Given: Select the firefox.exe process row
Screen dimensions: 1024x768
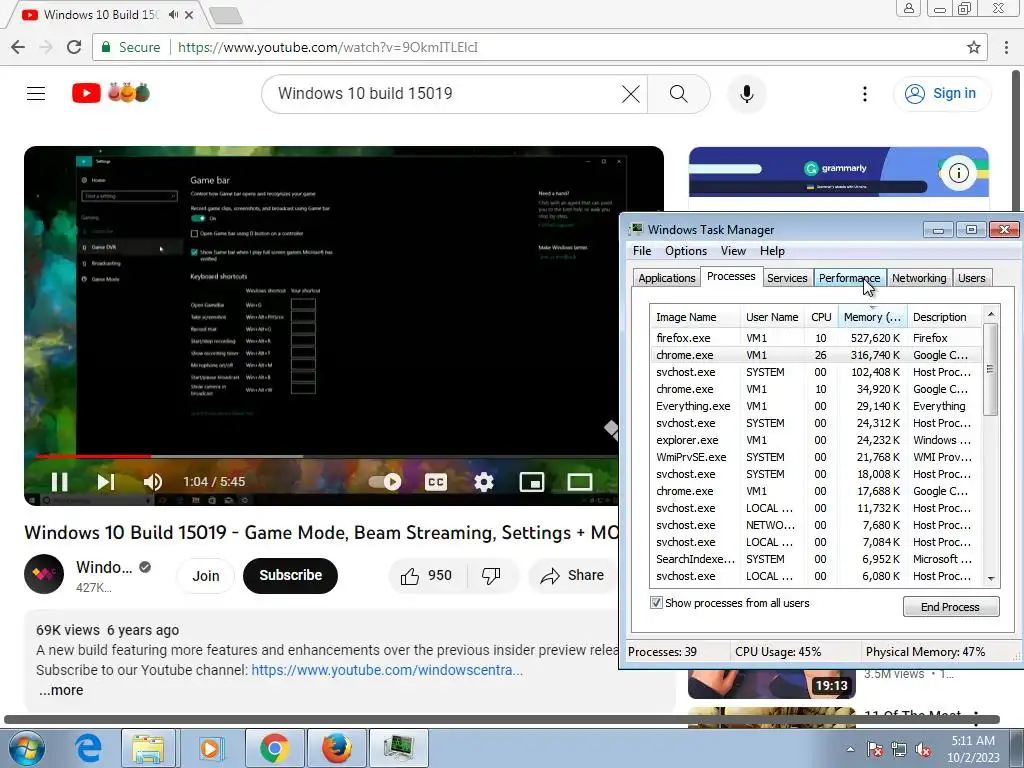Looking at the screenshot, I should point(816,338).
